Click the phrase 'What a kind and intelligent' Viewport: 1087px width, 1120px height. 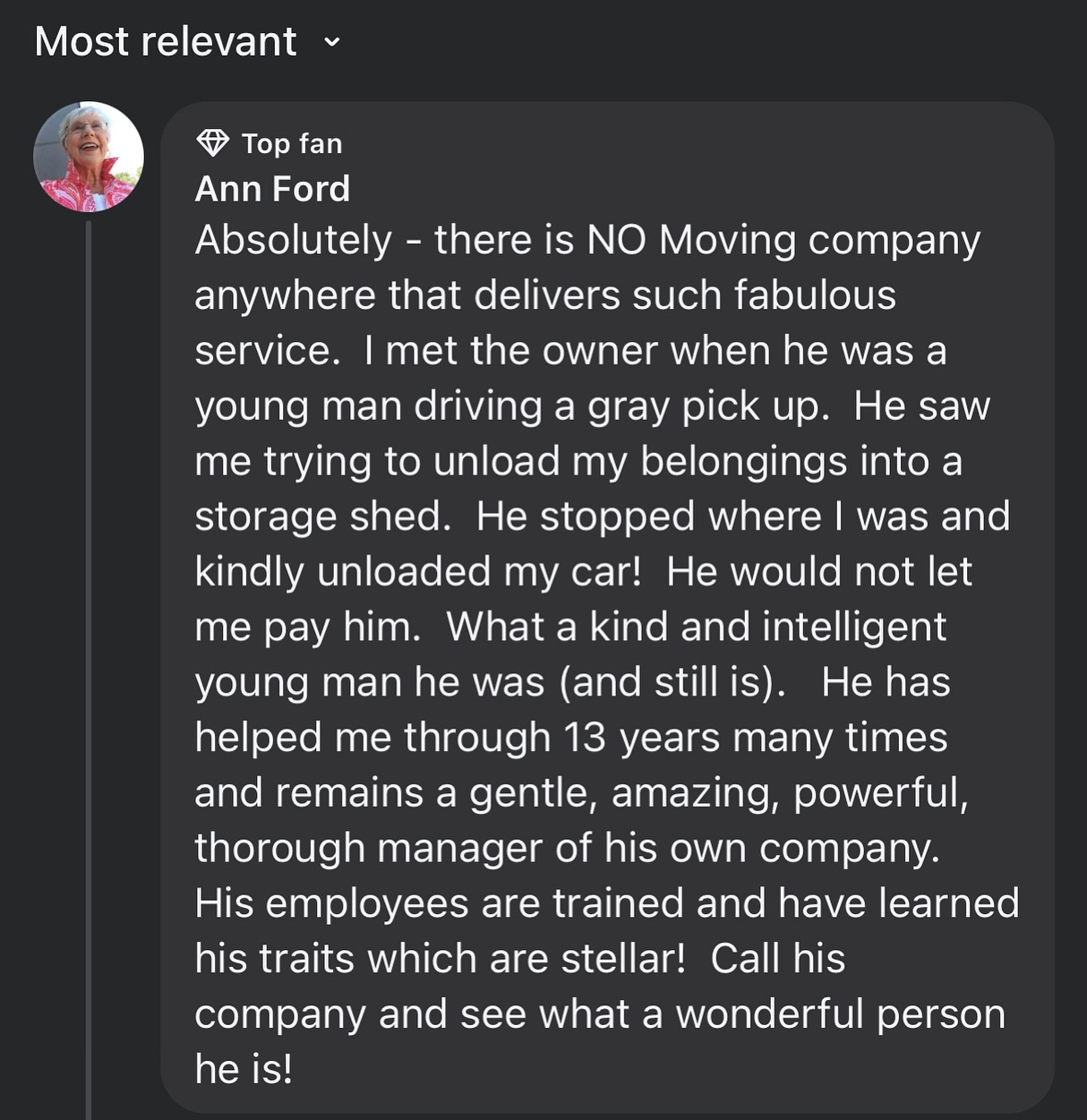click(696, 627)
